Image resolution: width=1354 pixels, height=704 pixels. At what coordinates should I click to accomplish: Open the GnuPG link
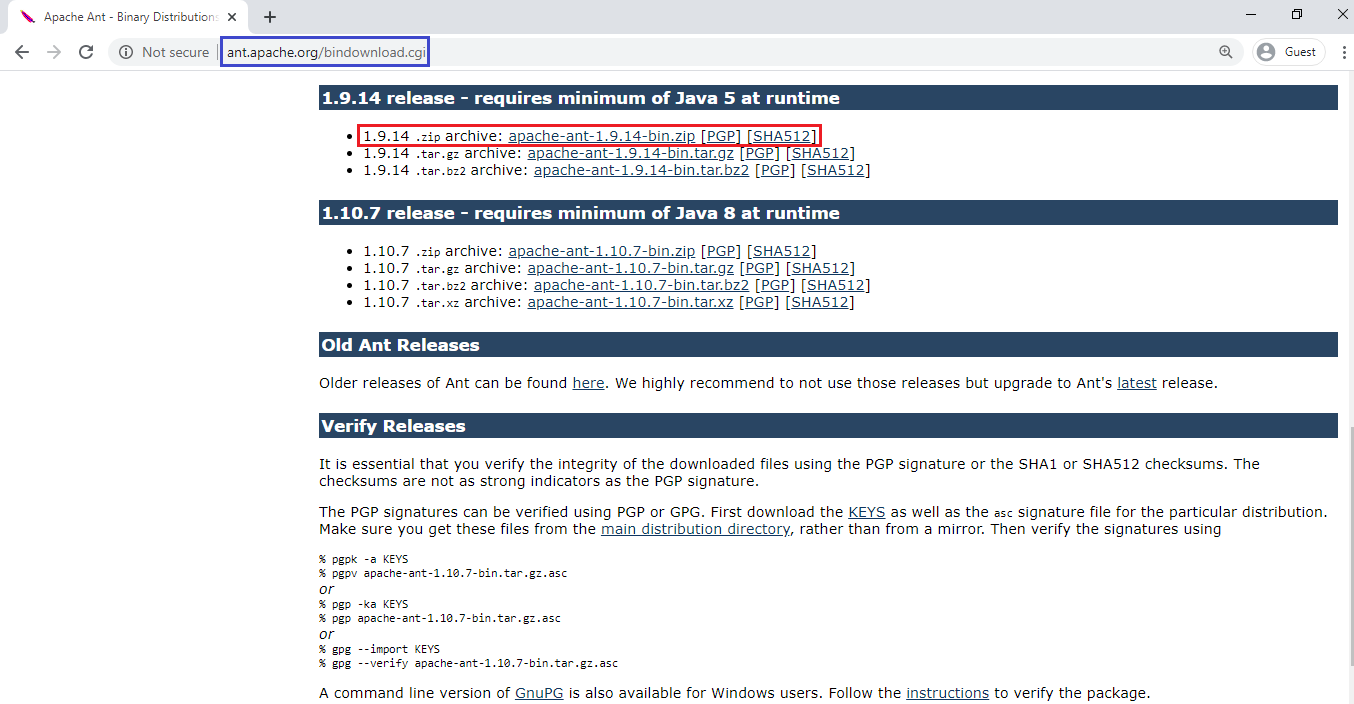[x=540, y=693]
